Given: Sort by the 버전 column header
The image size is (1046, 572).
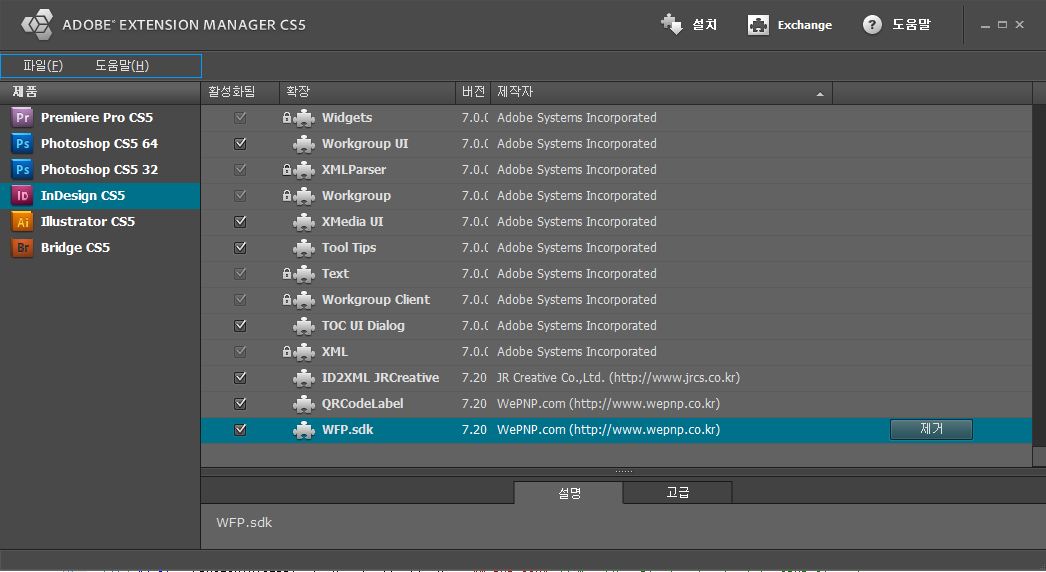Looking at the screenshot, I should click(x=473, y=92).
